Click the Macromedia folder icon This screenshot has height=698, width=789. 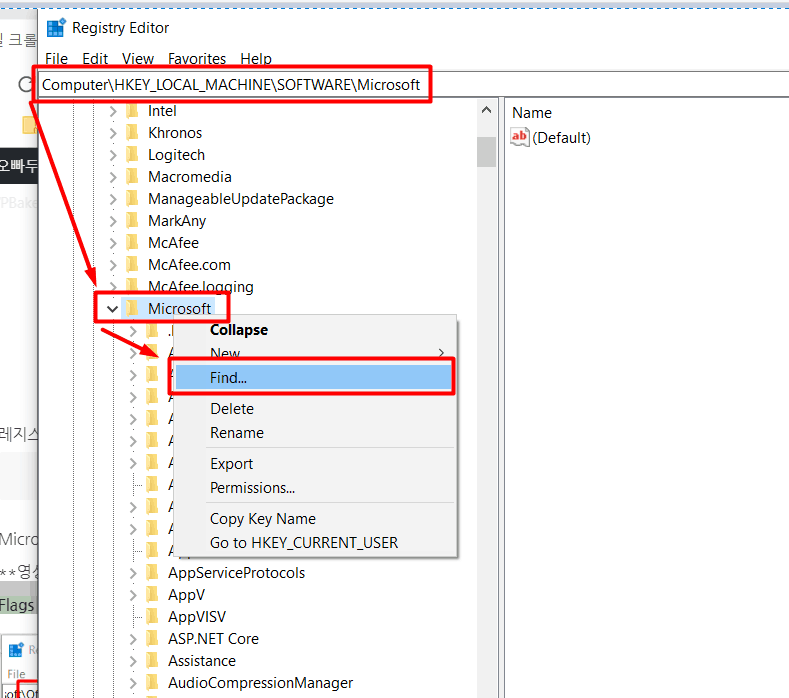coord(132,177)
